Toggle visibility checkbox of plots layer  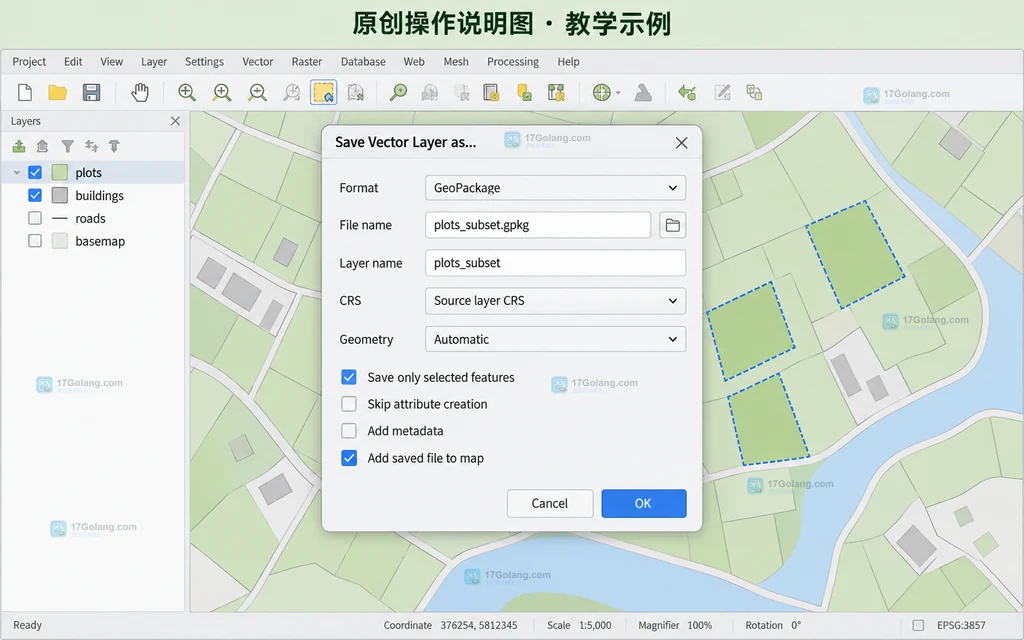tap(35, 172)
